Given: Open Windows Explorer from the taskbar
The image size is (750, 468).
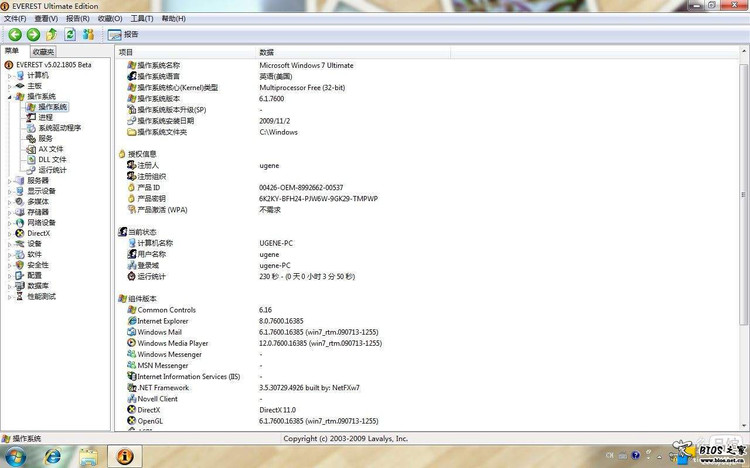Looking at the screenshot, I should point(88,456).
